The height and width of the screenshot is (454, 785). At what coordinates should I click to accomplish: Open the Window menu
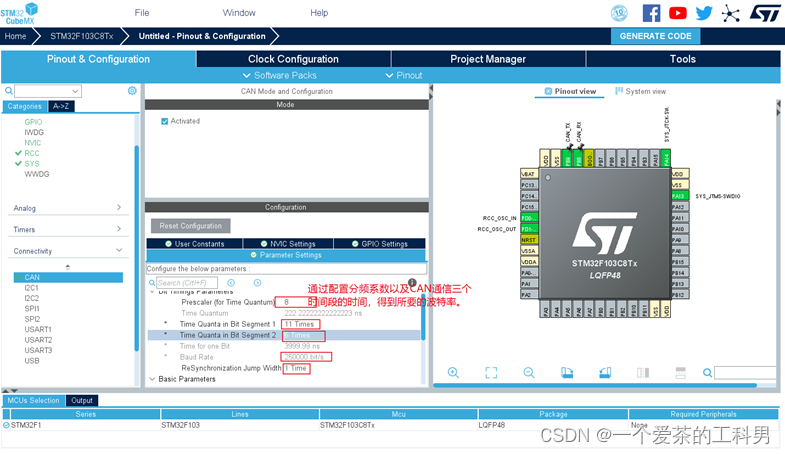point(239,13)
